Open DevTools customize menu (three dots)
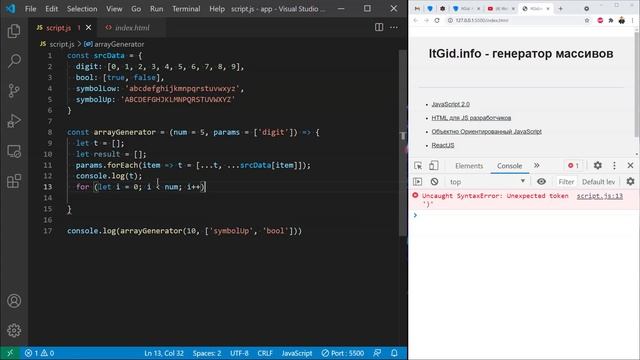Screen dimensions: 640x360 [x=614, y=165]
